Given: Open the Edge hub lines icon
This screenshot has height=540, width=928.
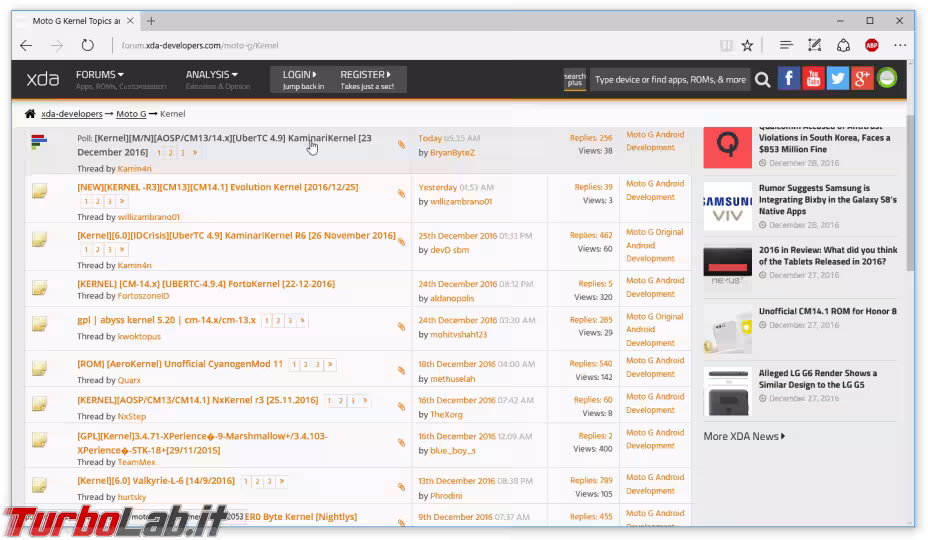Looking at the screenshot, I should 786,45.
